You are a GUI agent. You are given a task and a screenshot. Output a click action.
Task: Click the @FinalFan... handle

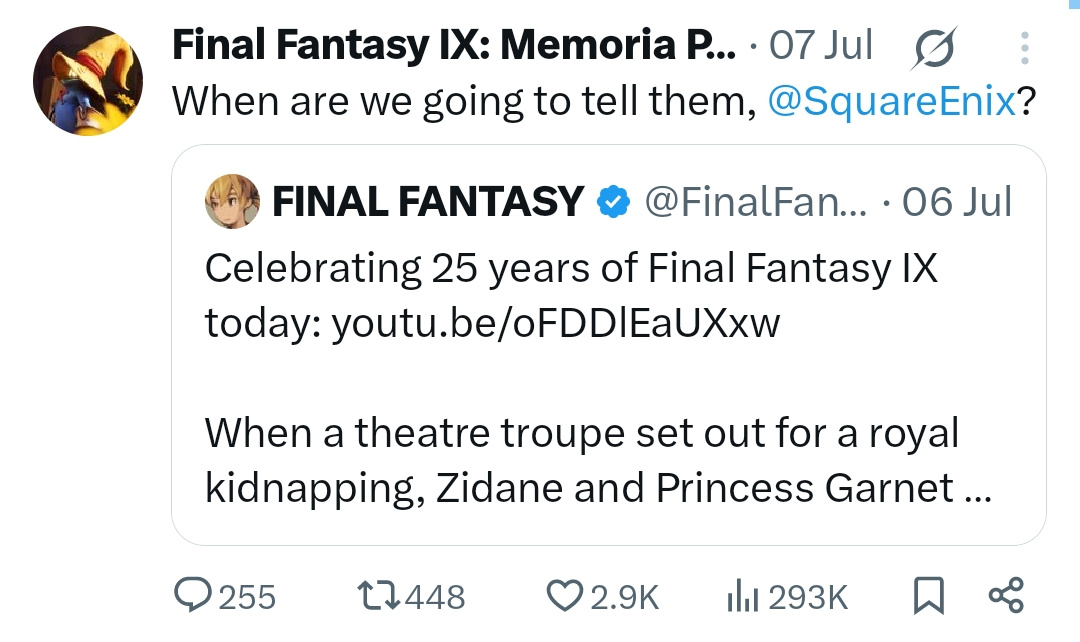pos(756,202)
